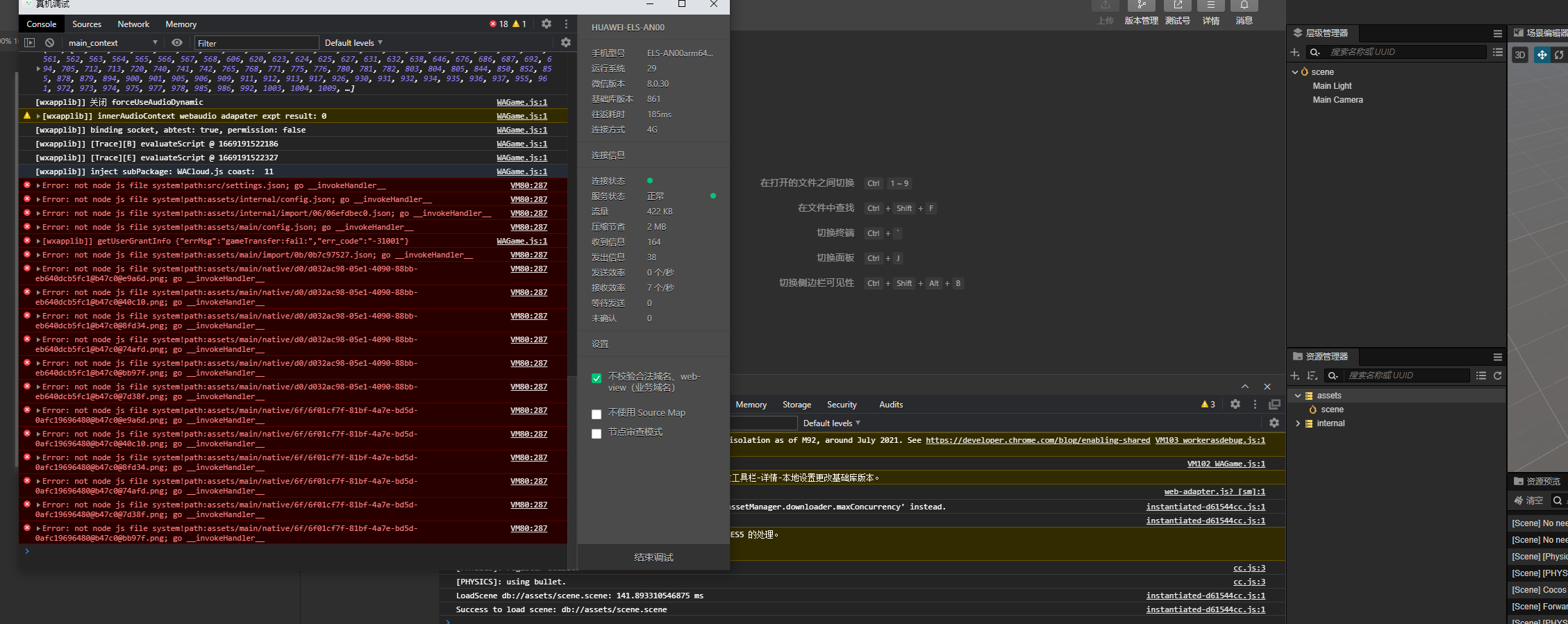Click the list icon right of 资源管理器 search
Viewport: 1568px width, 624px height.
pos(1481,376)
